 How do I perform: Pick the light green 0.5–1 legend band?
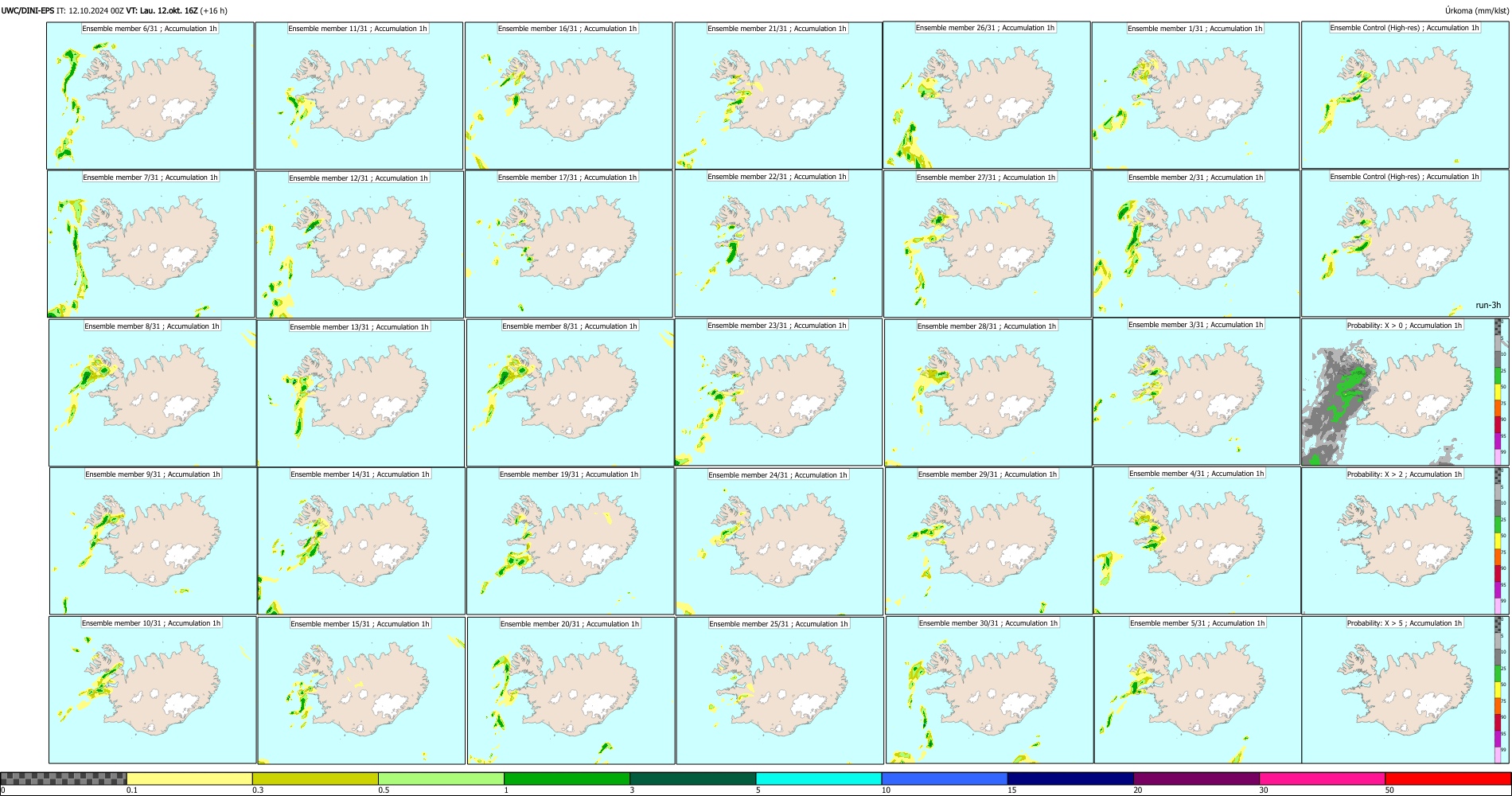point(441,778)
